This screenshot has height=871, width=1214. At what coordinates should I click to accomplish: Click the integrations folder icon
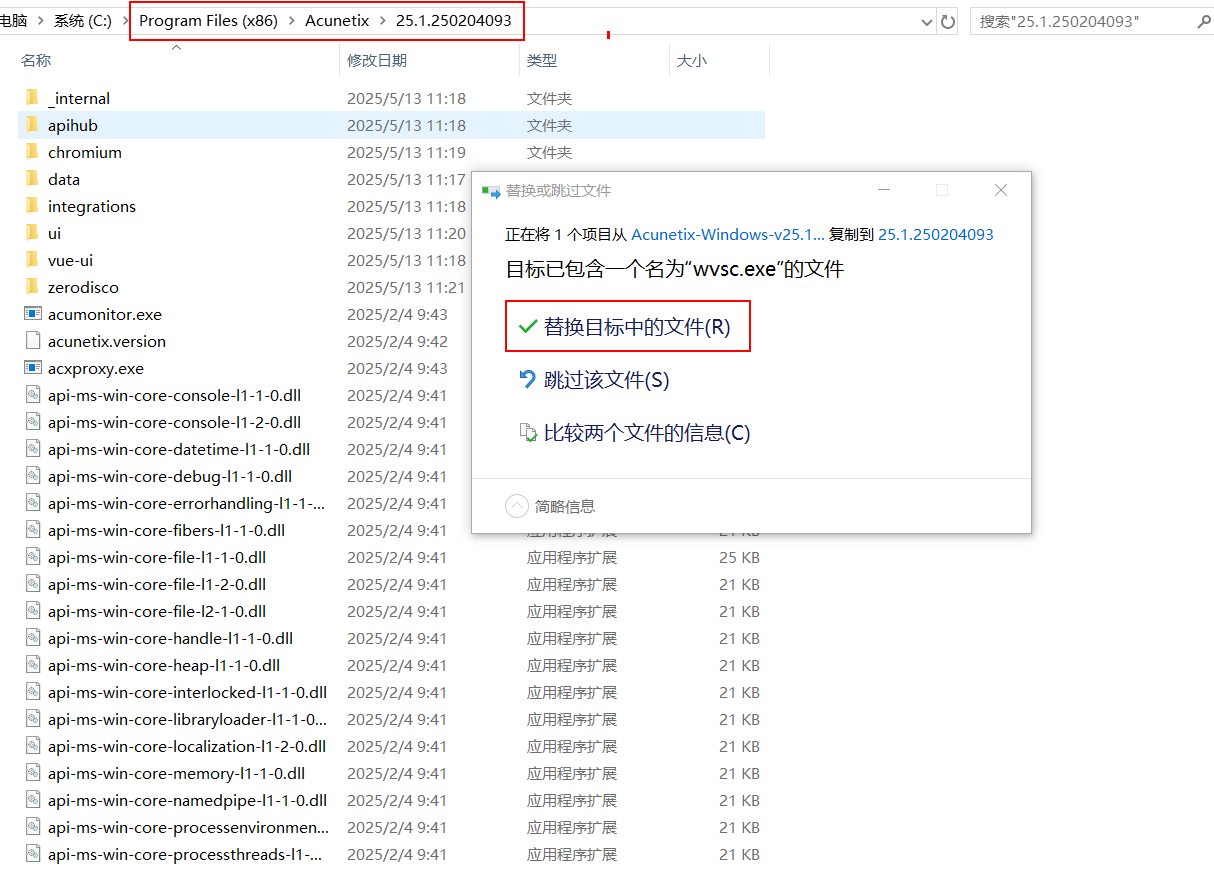click(x=32, y=206)
